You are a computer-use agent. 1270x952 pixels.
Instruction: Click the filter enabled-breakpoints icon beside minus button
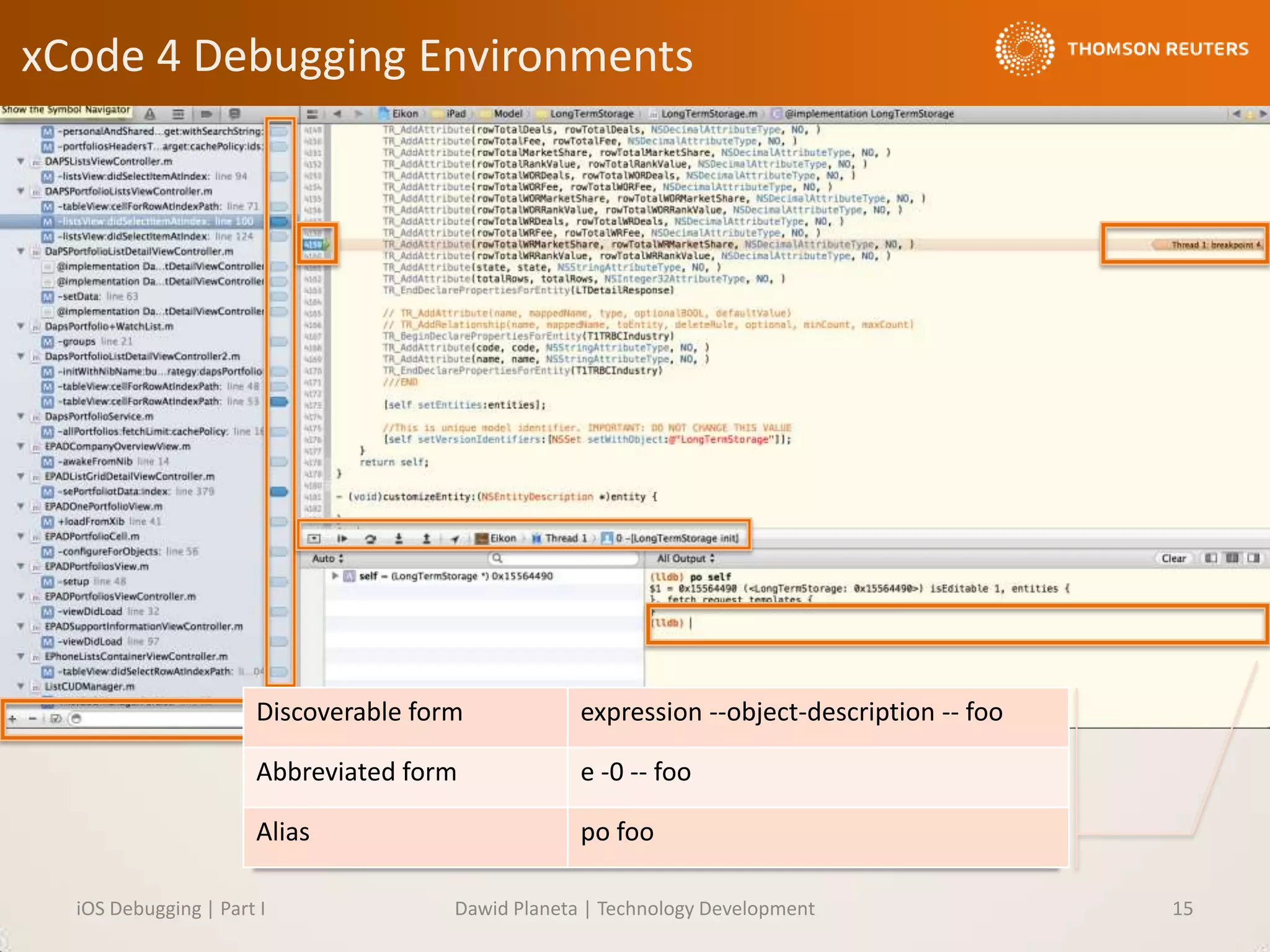(56, 719)
